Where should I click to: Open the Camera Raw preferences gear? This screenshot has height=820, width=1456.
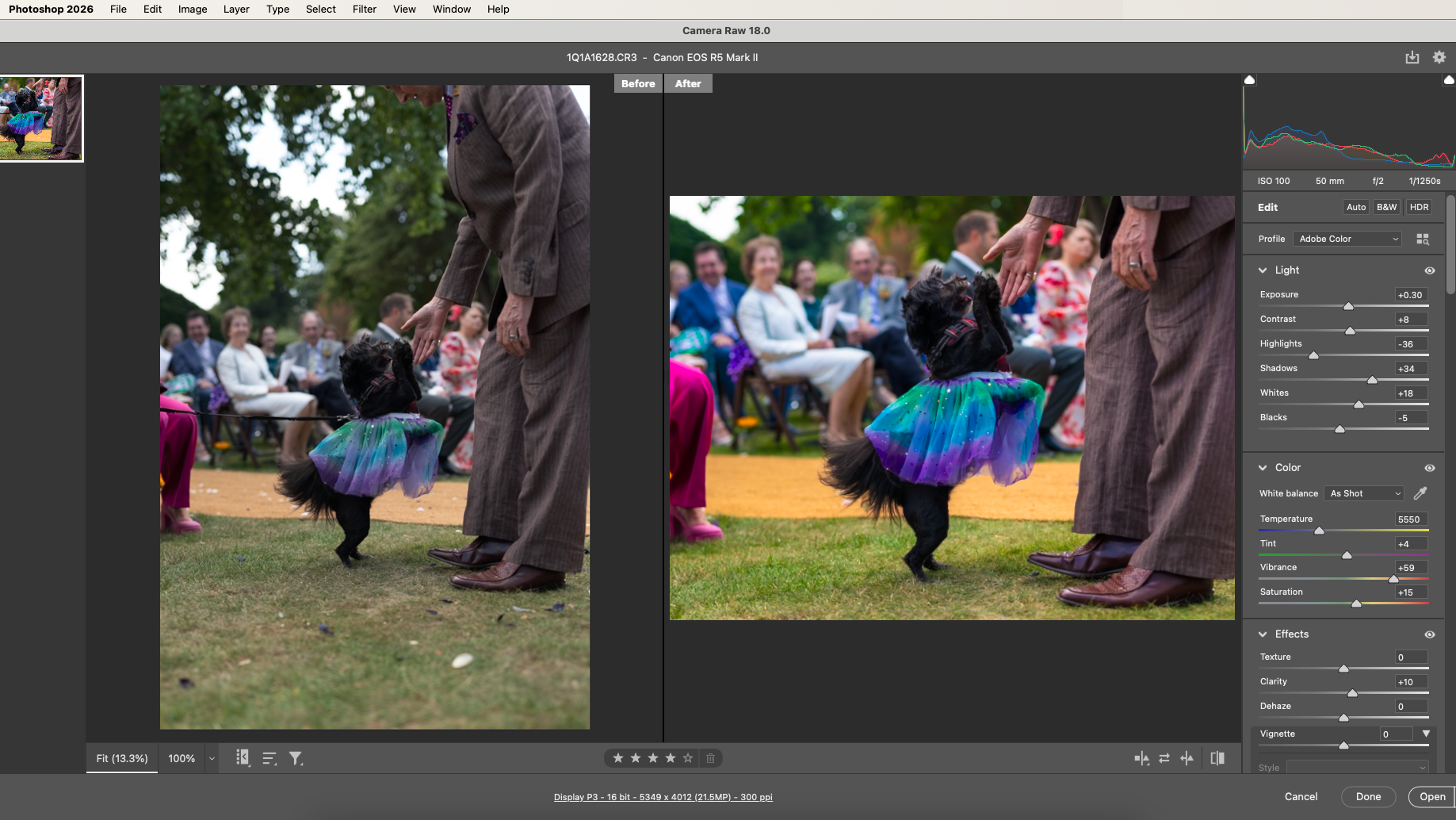click(1439, 57)
